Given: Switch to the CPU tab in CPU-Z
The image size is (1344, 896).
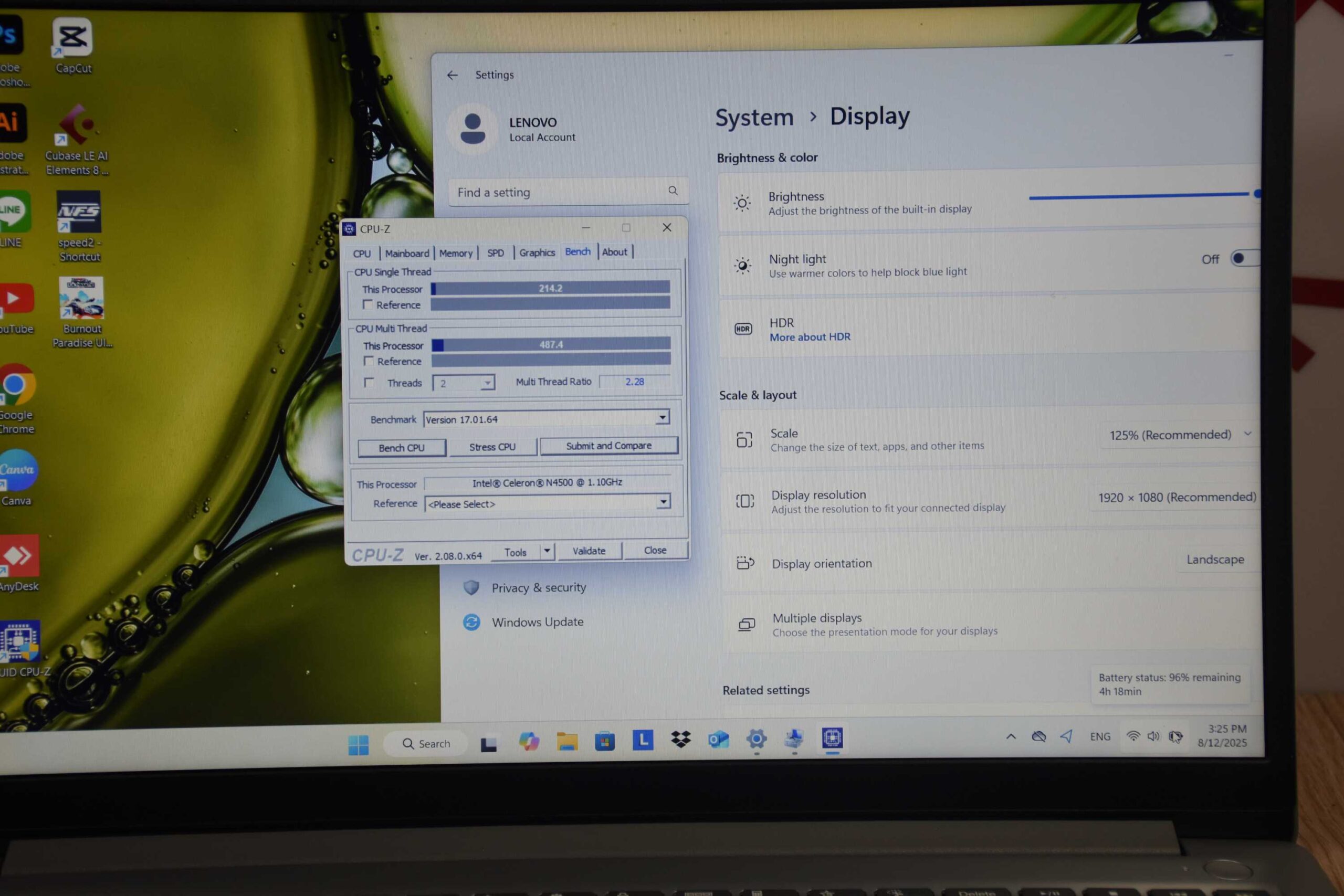Looking at the screenshot, I should [362, 254].
